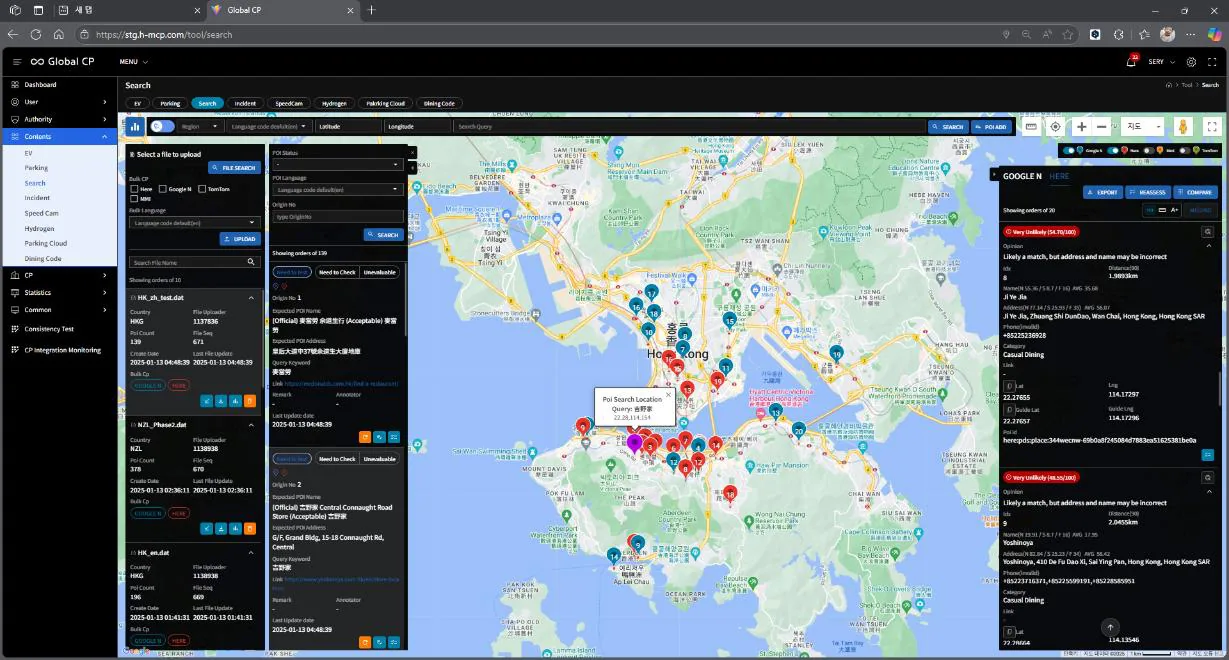Click the A+ font size icon
Viewport: 1229px width, 660px height.
[1174, 210]
